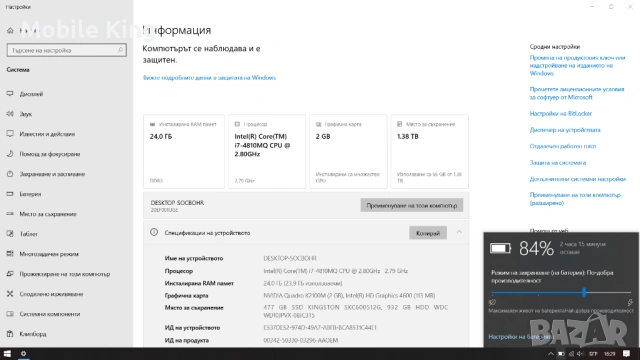Open the Sound settings sidebar item
640x360 pixels.
(x=26, y=114)
